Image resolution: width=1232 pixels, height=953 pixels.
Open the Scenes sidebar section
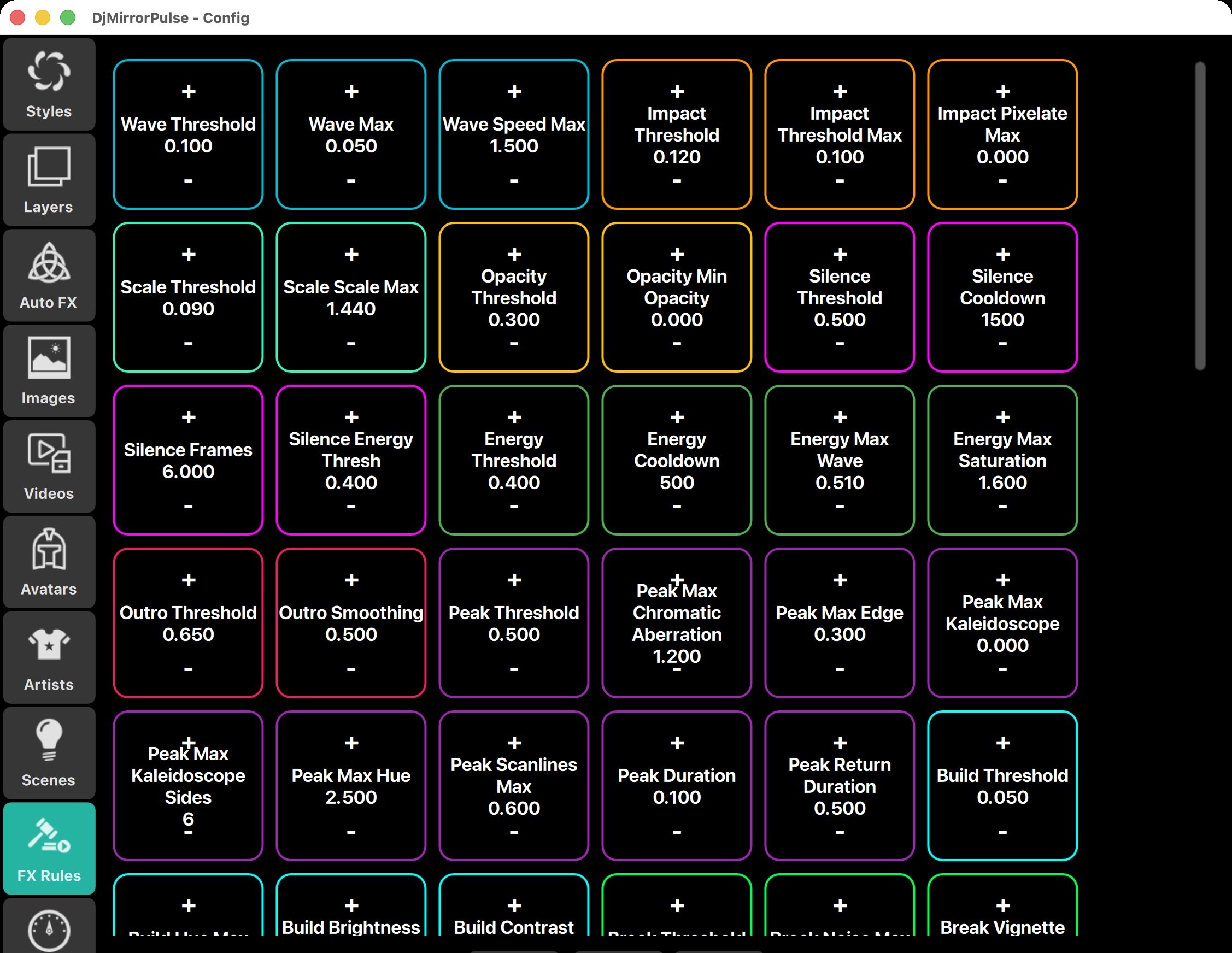click(49, 754)
